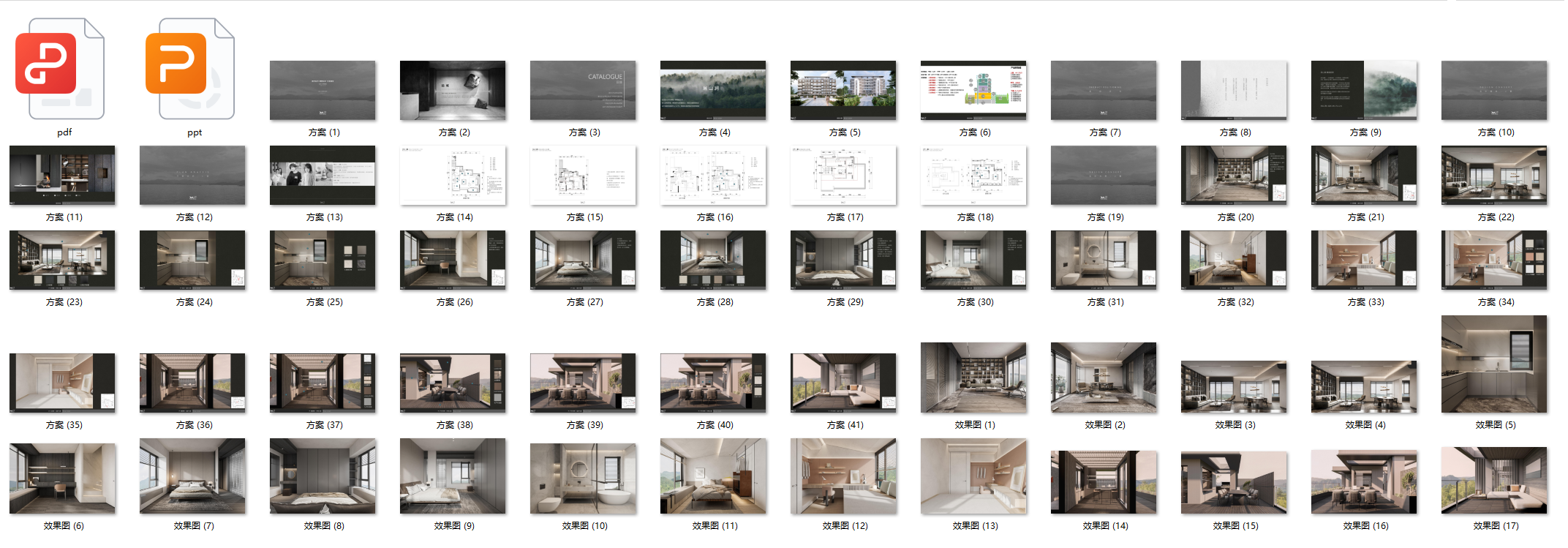Open bedroom rendering 效果图 (7)

[192, 476]
